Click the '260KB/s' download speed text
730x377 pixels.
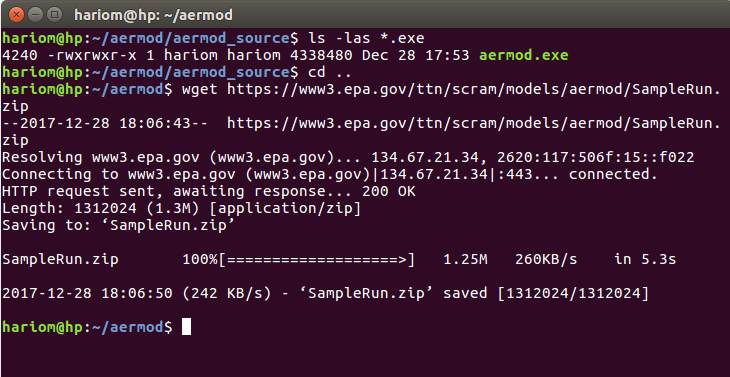[x=546, y=259]
